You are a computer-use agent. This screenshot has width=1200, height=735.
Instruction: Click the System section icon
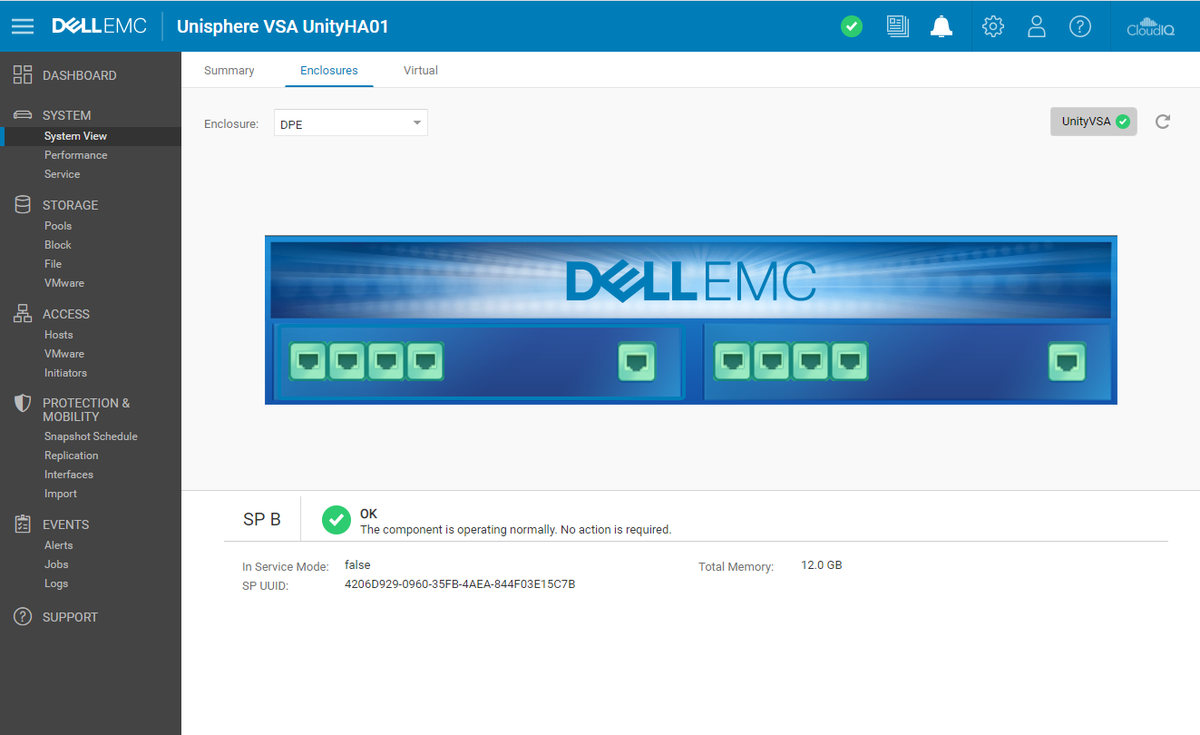(x=22, y=115)
